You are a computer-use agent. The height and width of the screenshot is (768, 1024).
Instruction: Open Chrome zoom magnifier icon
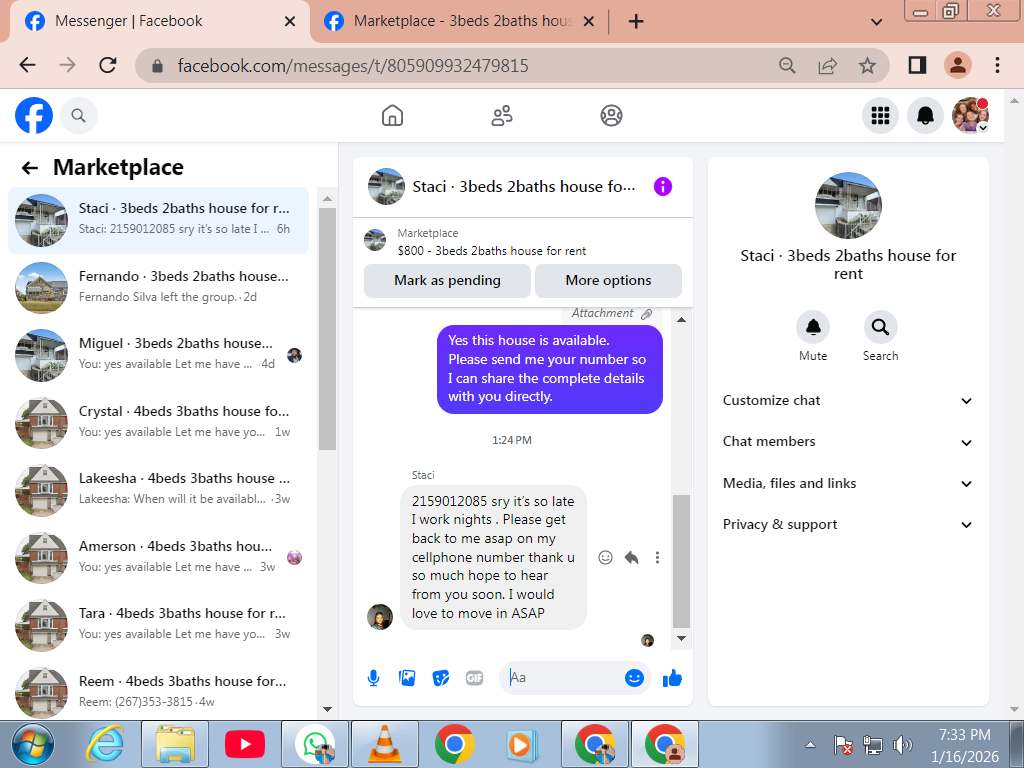point(787,65)
